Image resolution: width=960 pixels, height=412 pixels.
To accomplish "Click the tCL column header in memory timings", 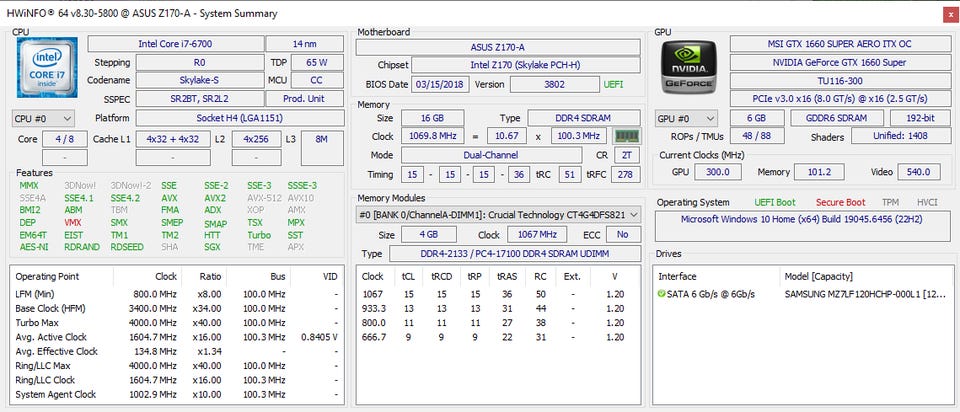I will tap(408, 276).
